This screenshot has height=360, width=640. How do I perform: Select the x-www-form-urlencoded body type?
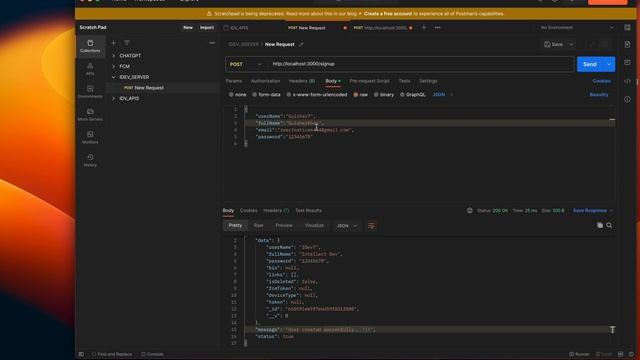317,94
